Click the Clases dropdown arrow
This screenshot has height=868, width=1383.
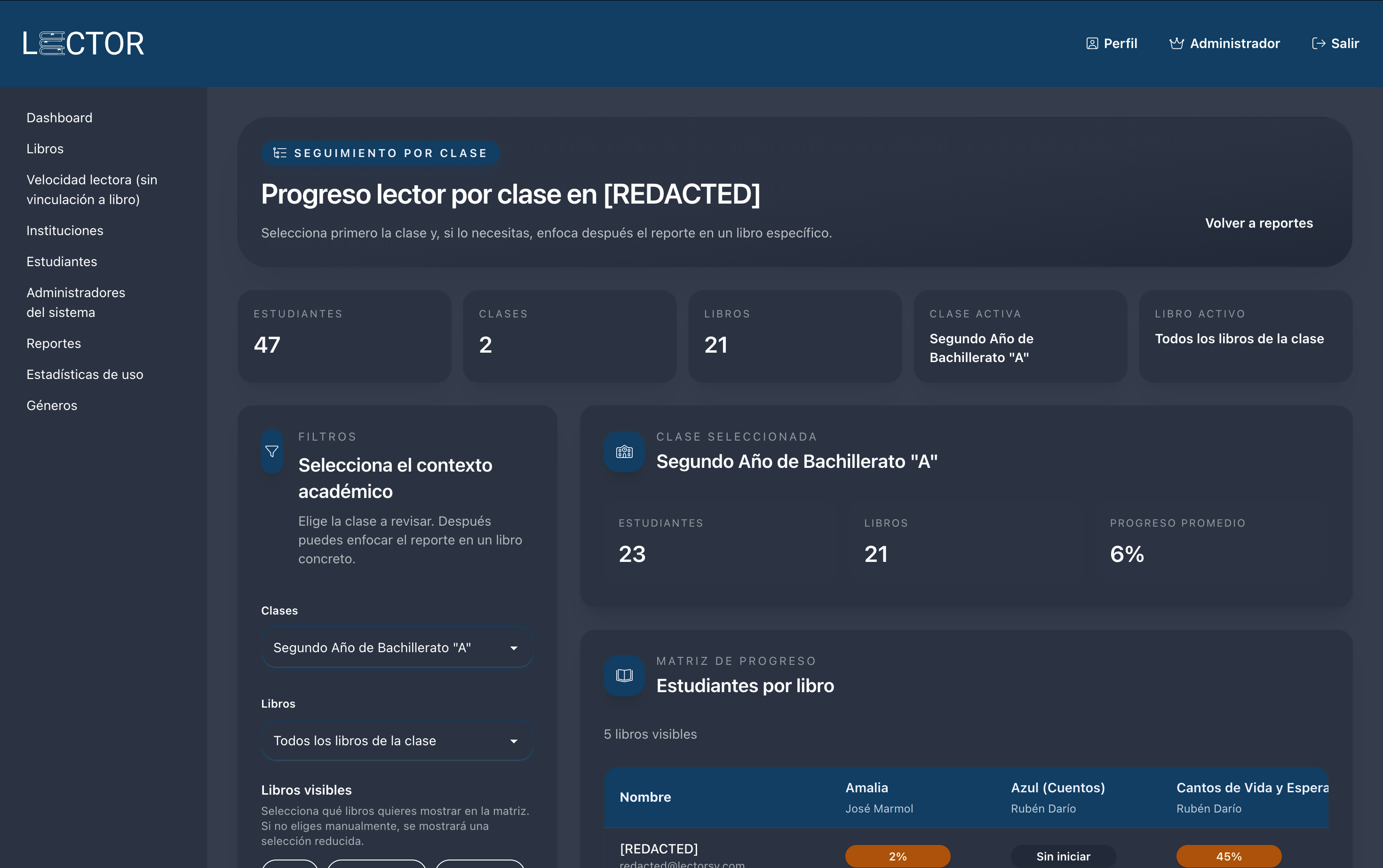[514, 648]
